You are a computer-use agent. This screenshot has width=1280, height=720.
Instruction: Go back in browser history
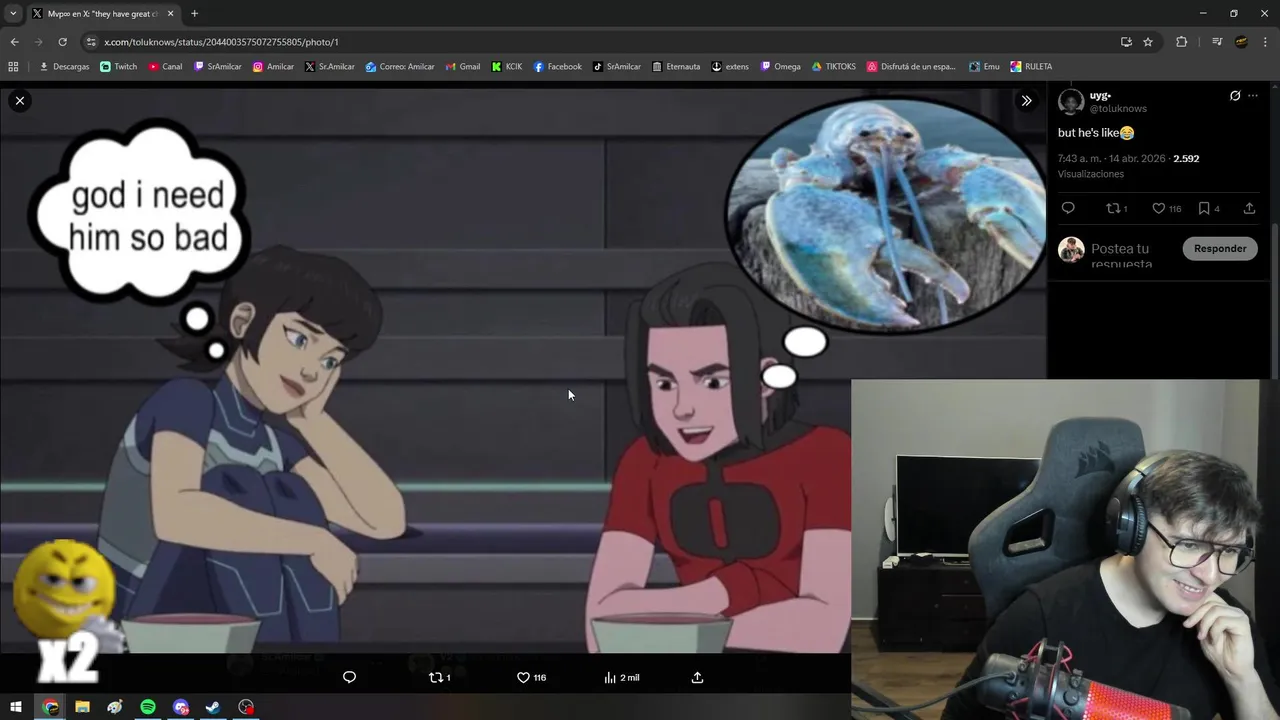14,42
